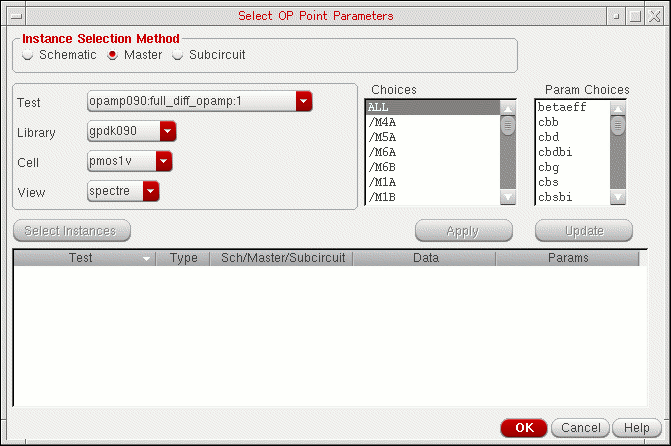Viewport: 671px width, 446px height.
Task: Click the Param Choices scrollbar thumb
Action: (x=618, y=125)
